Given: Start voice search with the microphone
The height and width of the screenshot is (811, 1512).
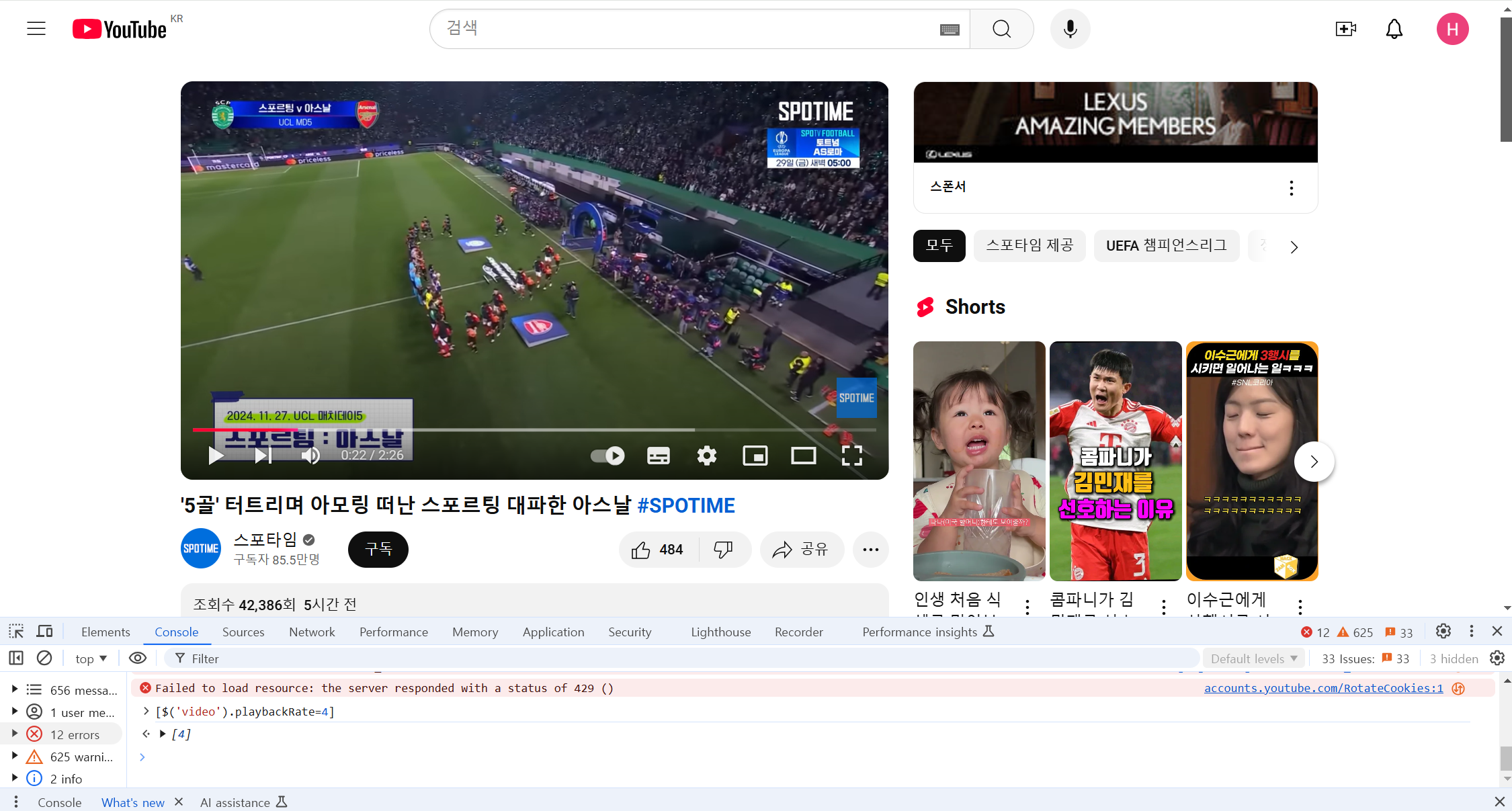Looking at the screenshot, I should [x=1070, y=29].
